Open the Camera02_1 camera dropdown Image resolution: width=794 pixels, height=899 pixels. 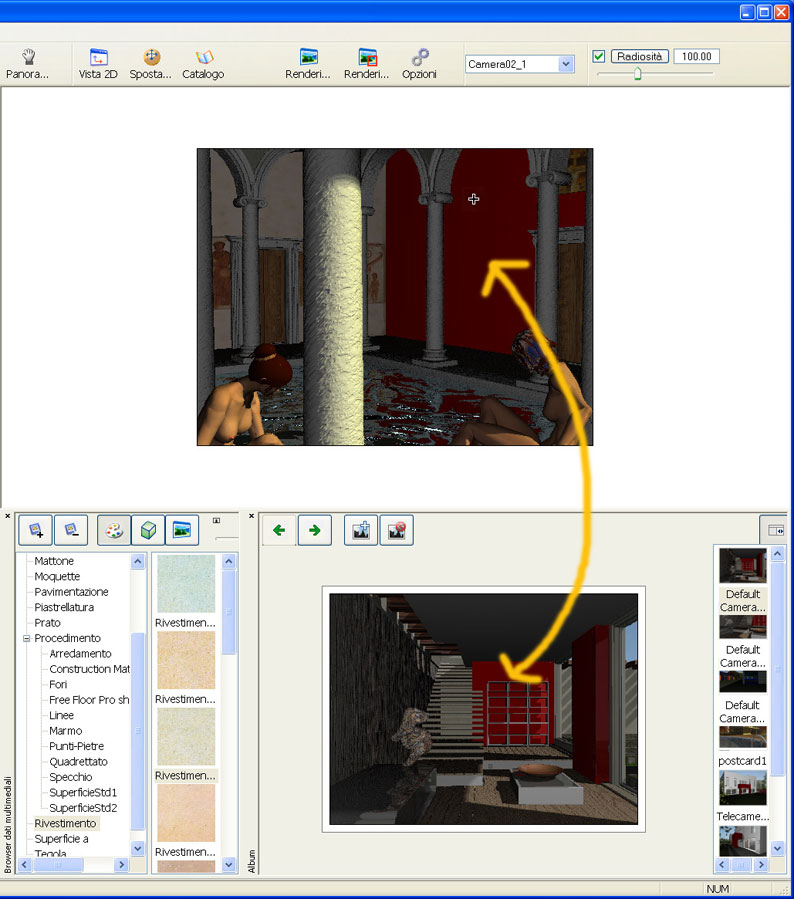tap(566, 64)
